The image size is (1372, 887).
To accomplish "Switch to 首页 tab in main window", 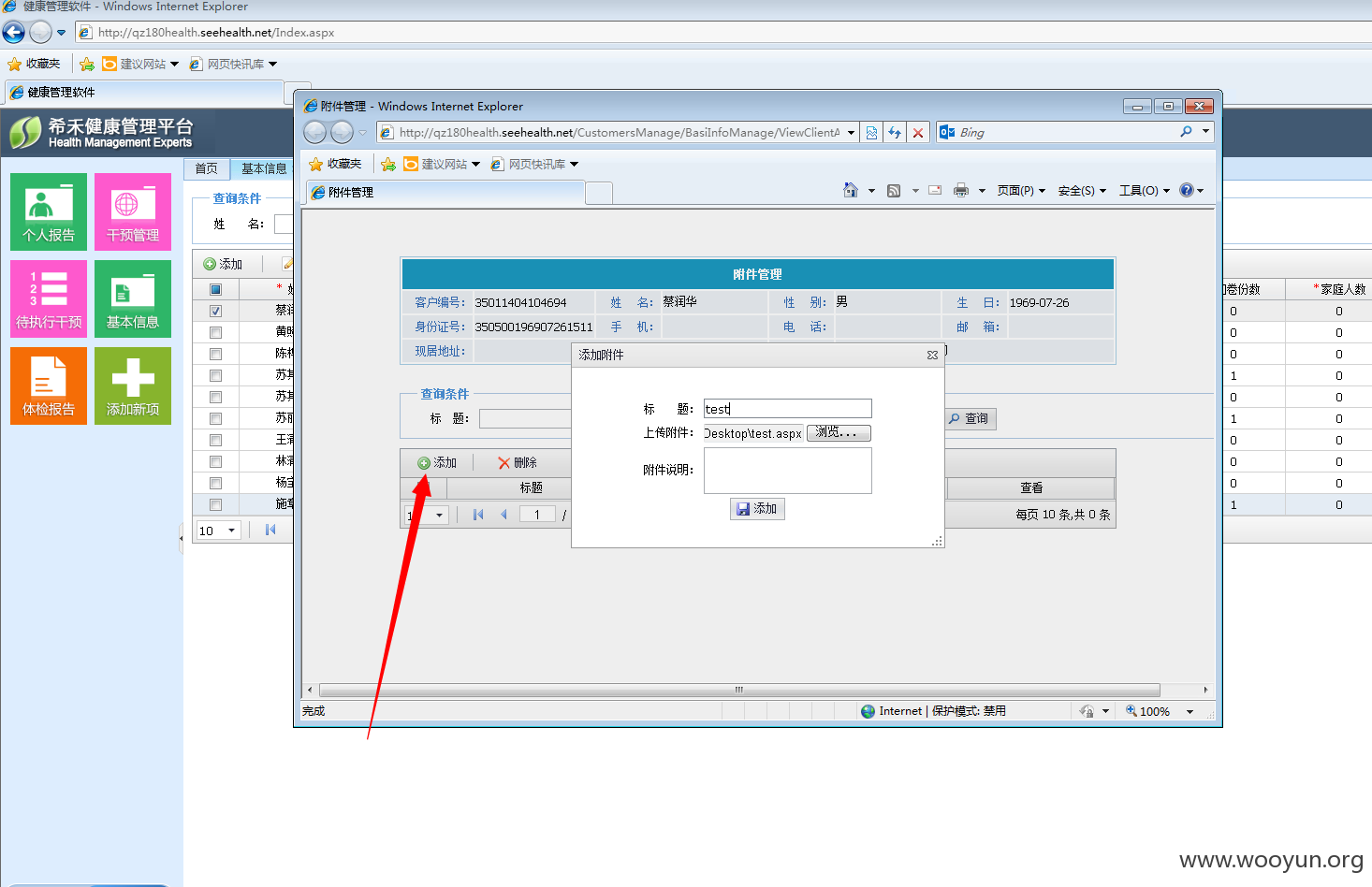I will click(207, 168).
